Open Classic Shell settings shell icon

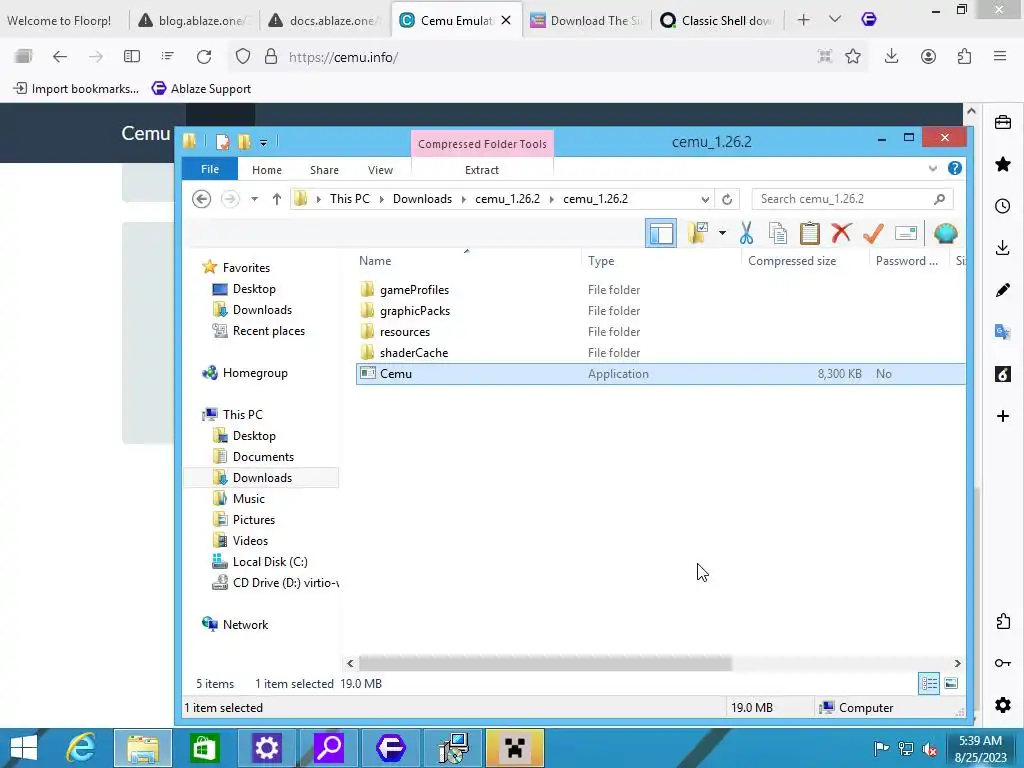[x=945, y=233]
